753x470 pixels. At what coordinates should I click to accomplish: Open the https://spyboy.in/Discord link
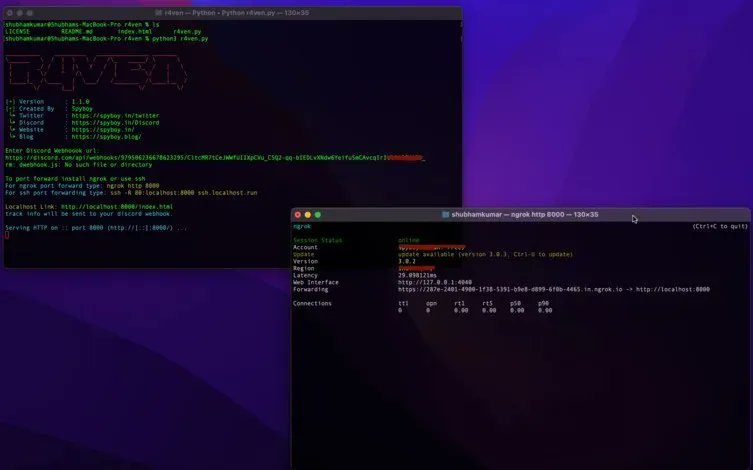115,123
